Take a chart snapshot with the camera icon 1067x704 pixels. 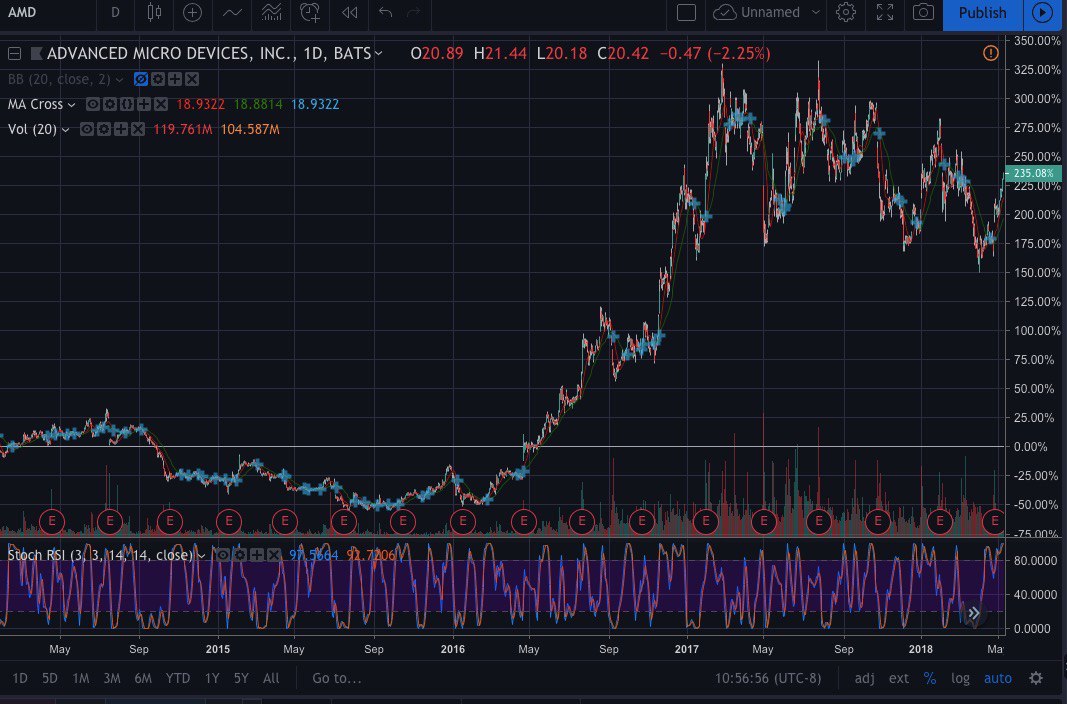[x=924, y=13]
